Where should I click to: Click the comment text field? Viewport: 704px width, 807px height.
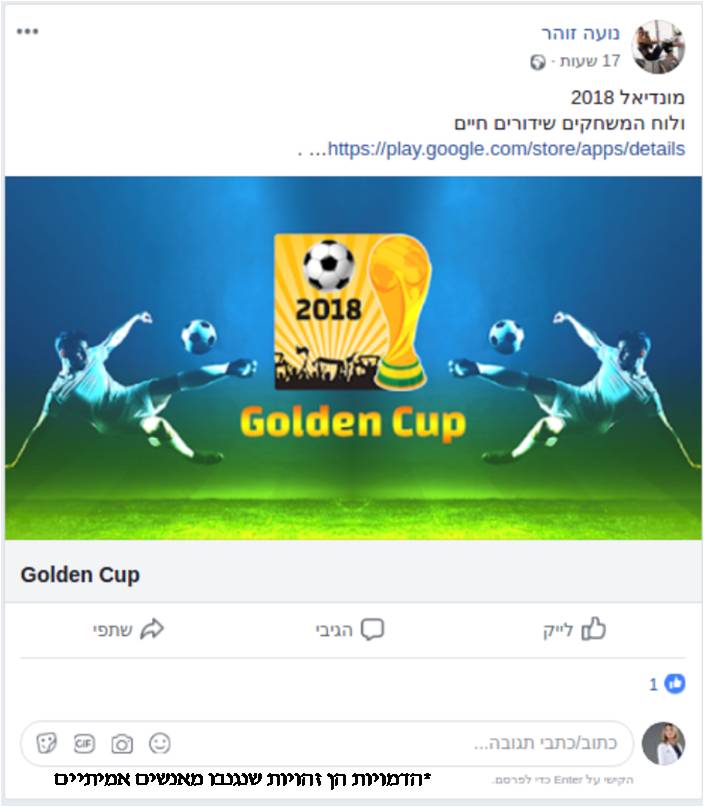pyautogui.click(x=327, y=743)
